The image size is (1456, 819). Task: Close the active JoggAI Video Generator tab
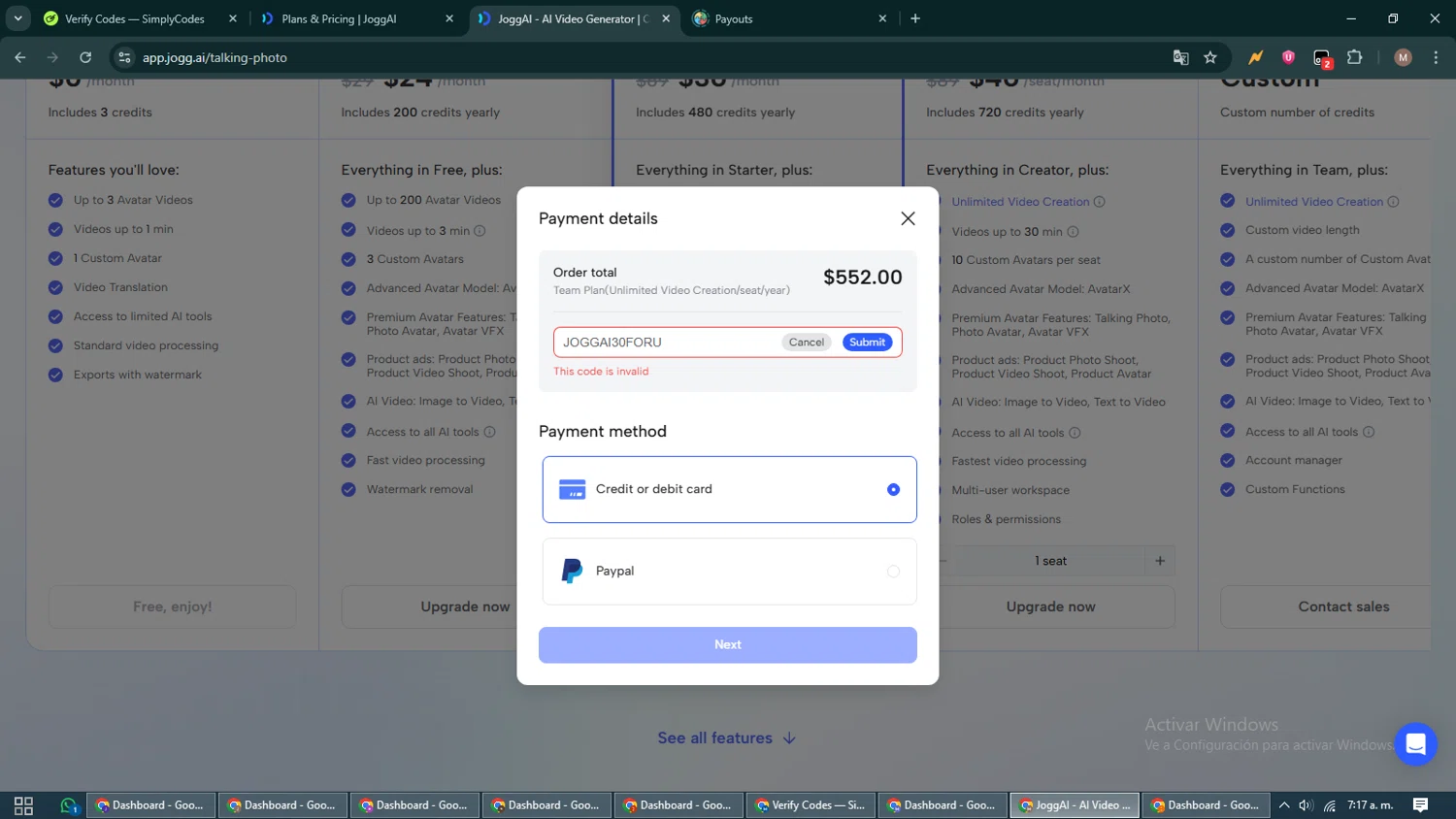click(x=666, y=18)
